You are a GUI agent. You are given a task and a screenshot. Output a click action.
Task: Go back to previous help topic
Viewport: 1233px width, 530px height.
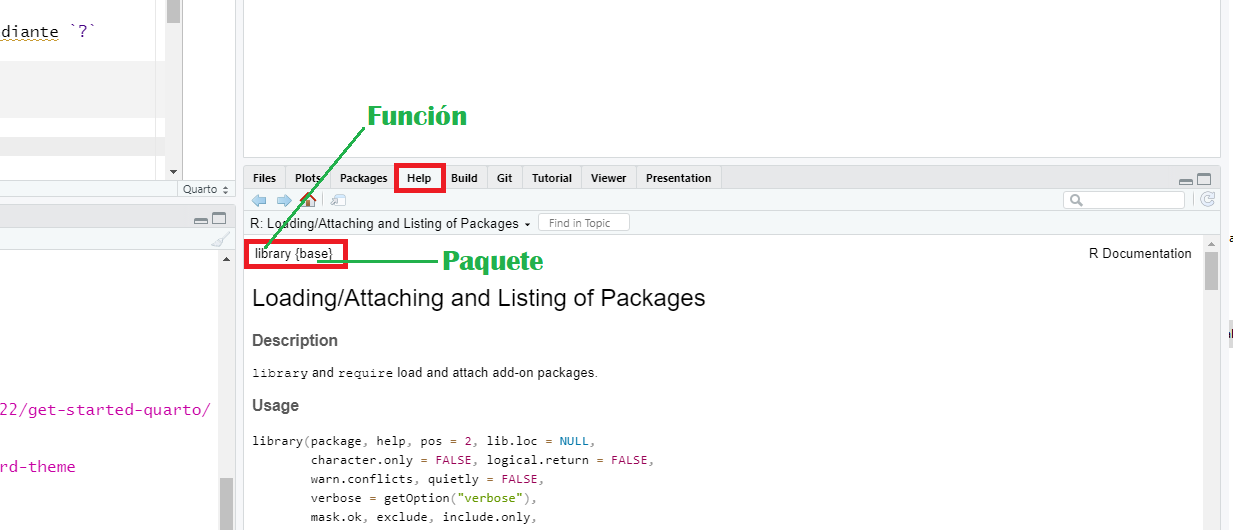[259, 200]
